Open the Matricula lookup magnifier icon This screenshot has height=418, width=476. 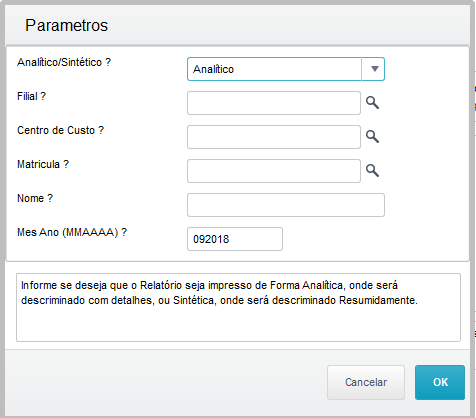click(x=372, y=171)
